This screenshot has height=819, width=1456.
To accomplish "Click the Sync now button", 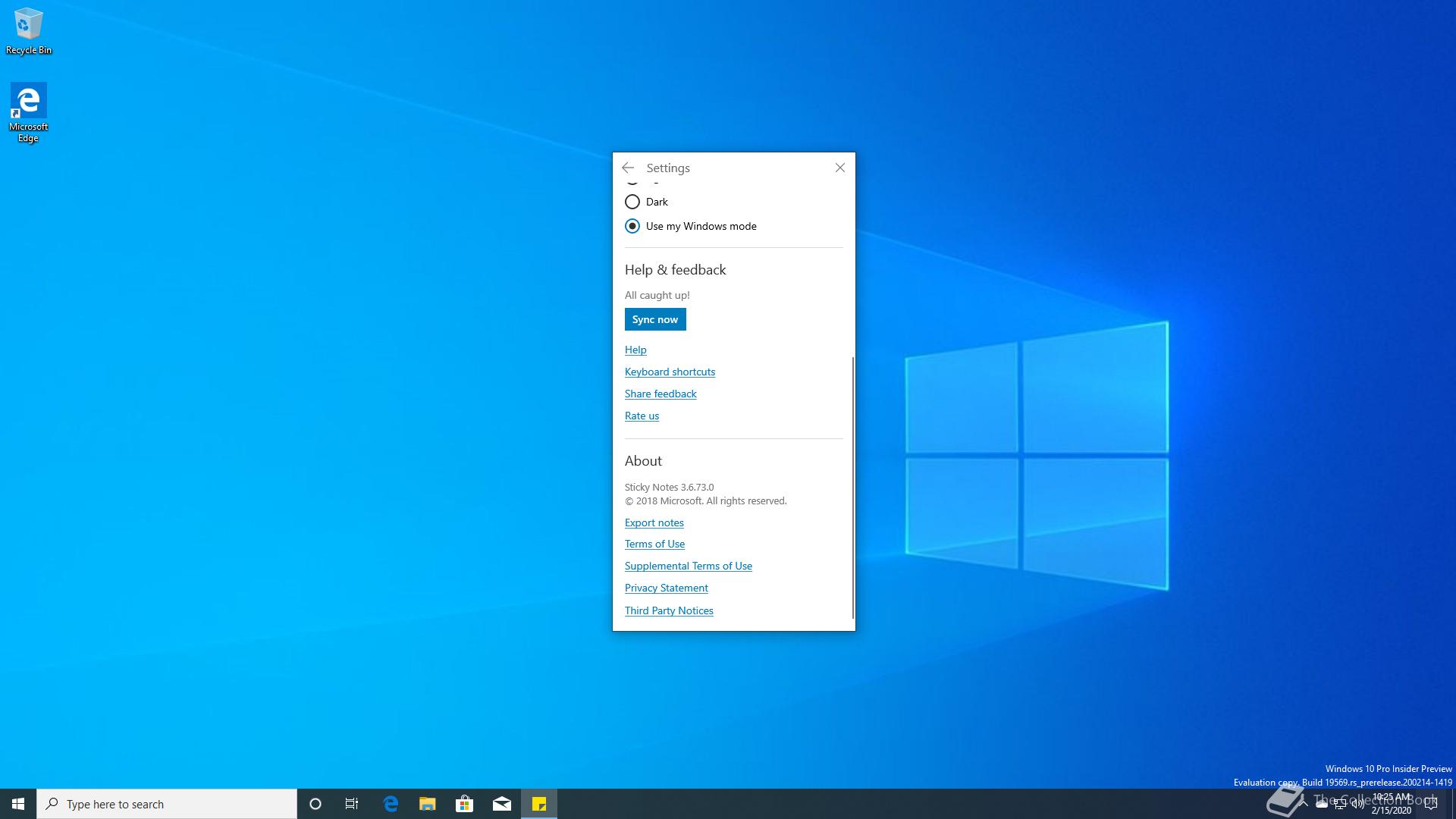I will tap(655, 319).
